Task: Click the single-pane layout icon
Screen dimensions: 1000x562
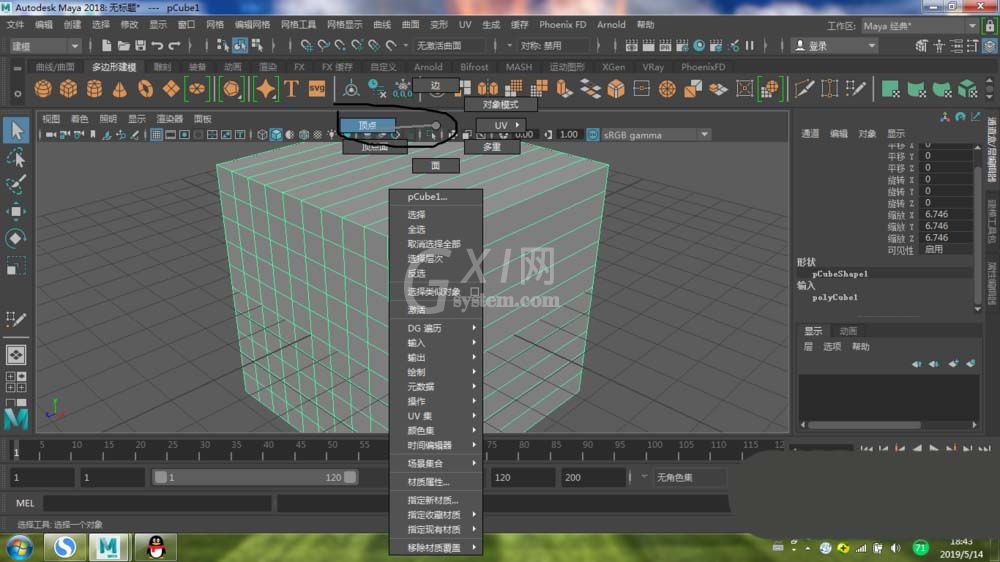Action: click(x=16, y=355)
